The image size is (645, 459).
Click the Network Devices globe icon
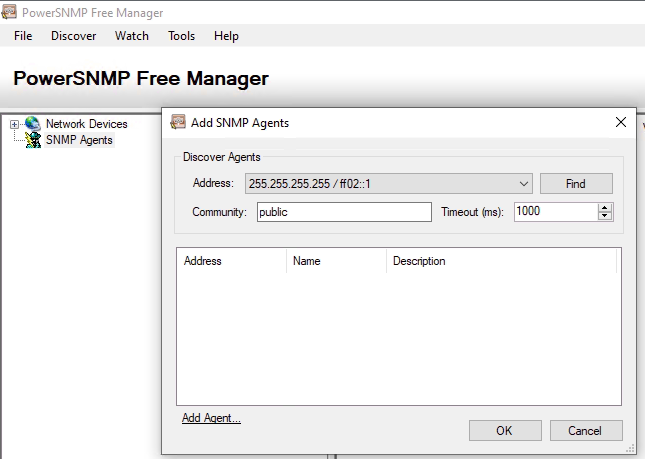(x=33, y=124)
